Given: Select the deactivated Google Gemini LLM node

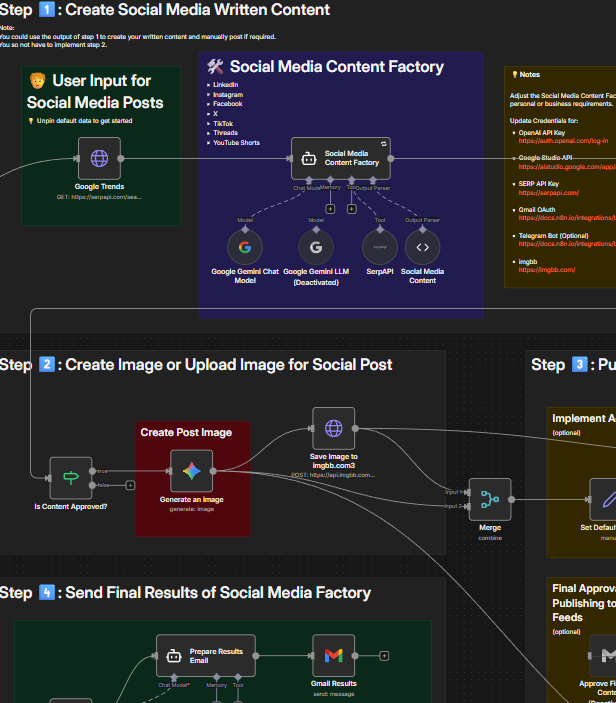Looking at the screenshot, I should tap(316, 246).
